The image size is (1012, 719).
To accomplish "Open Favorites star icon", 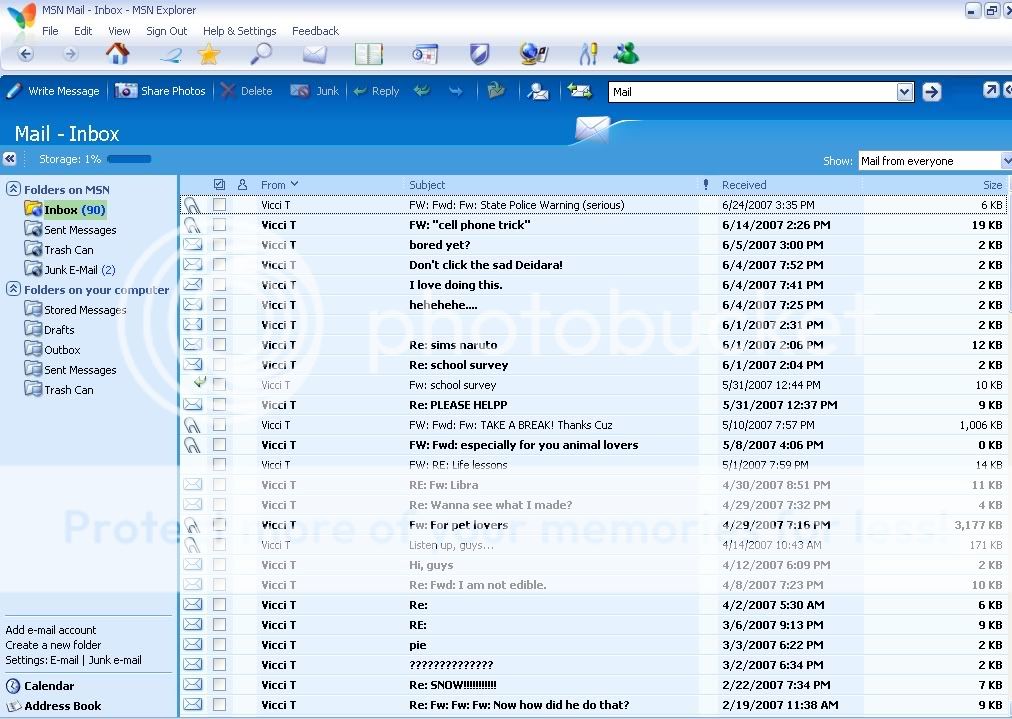I will 208,54.
